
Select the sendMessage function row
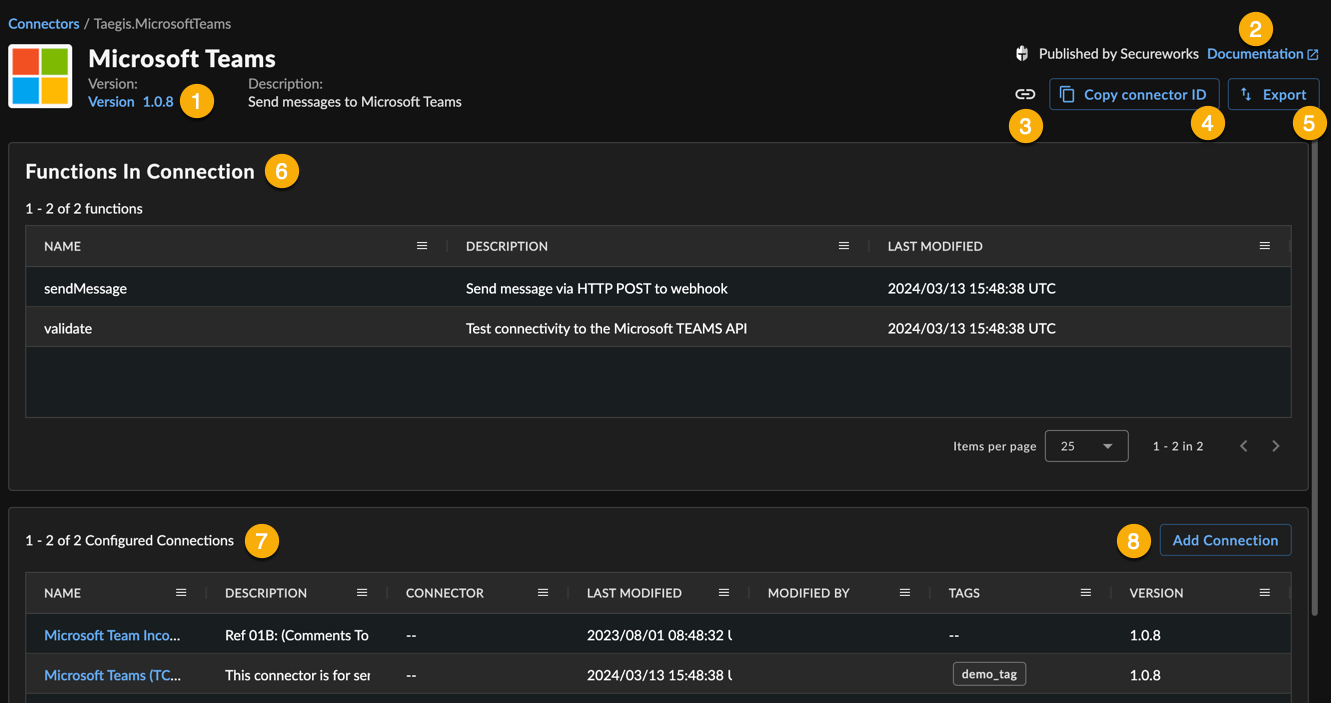pyautogui.click(x=658, y=288)
